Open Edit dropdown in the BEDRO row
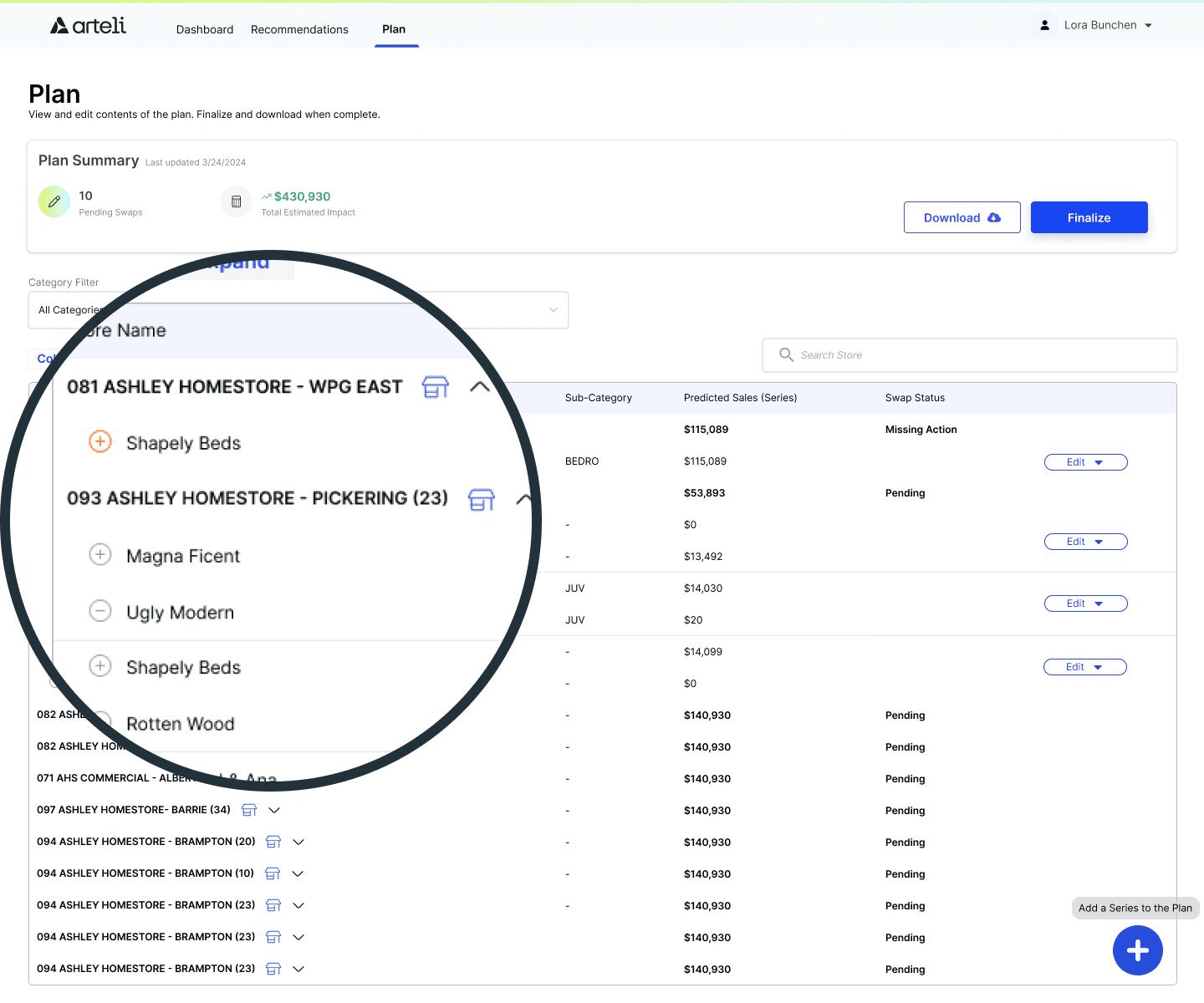Image resolution: width=1204 pixels, height=1003 pixels. click(x=1085, y=462)
